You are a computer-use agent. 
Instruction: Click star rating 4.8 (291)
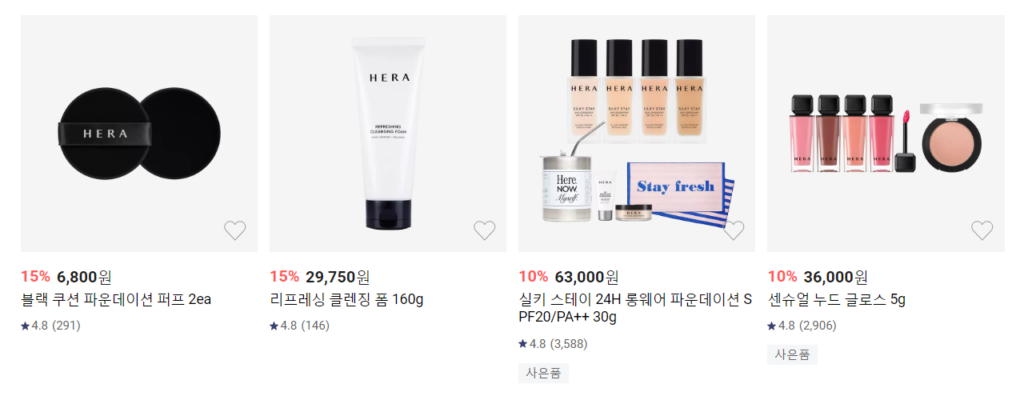[x=50, y=325]
